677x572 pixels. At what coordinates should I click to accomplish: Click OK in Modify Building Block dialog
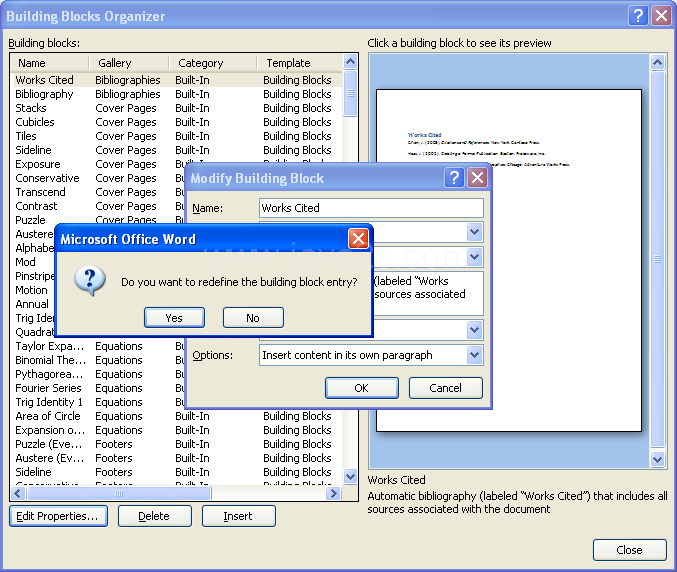pos(361,388)
